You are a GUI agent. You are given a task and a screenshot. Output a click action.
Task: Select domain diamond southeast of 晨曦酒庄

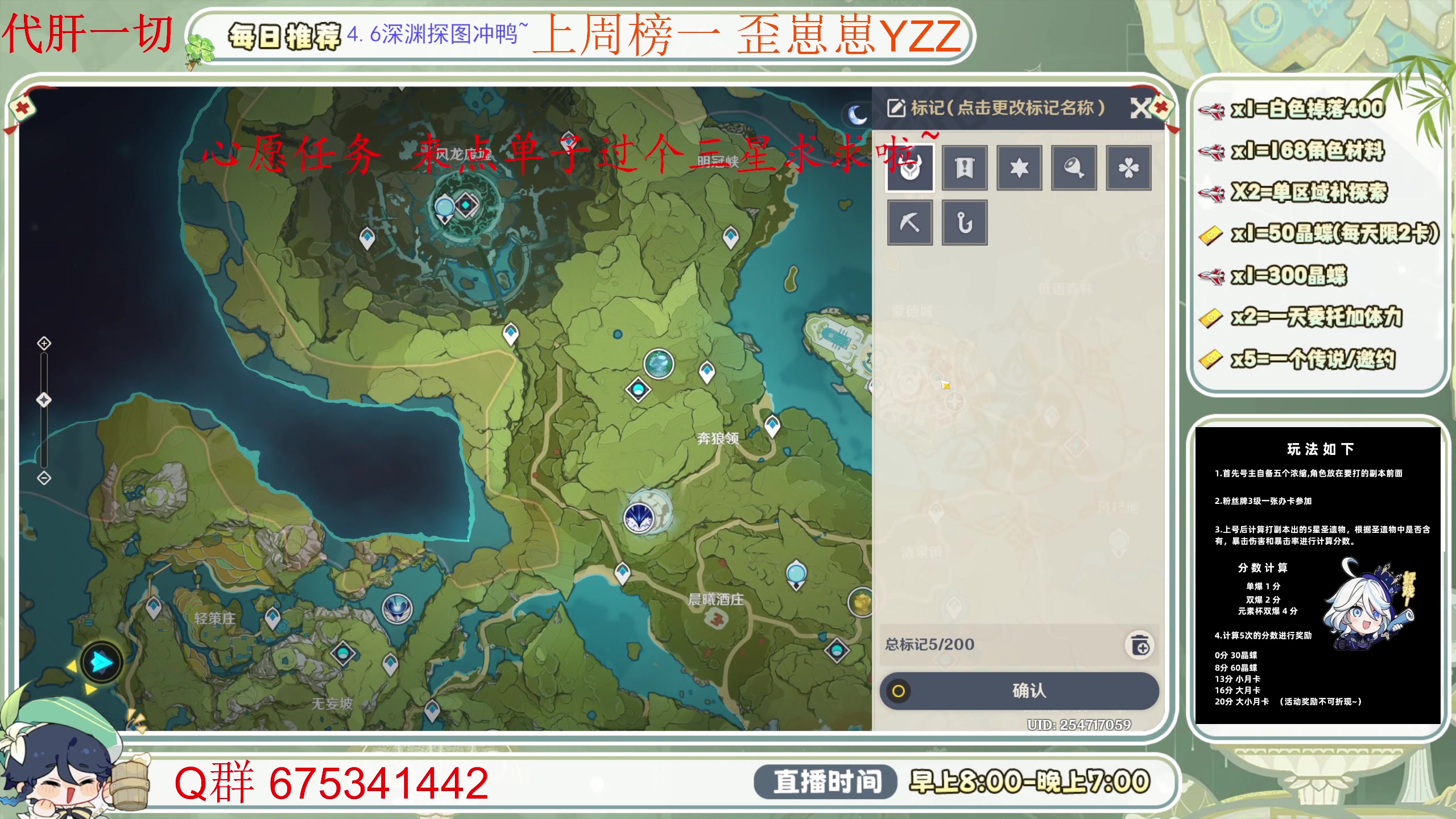[x=837, y=650]
